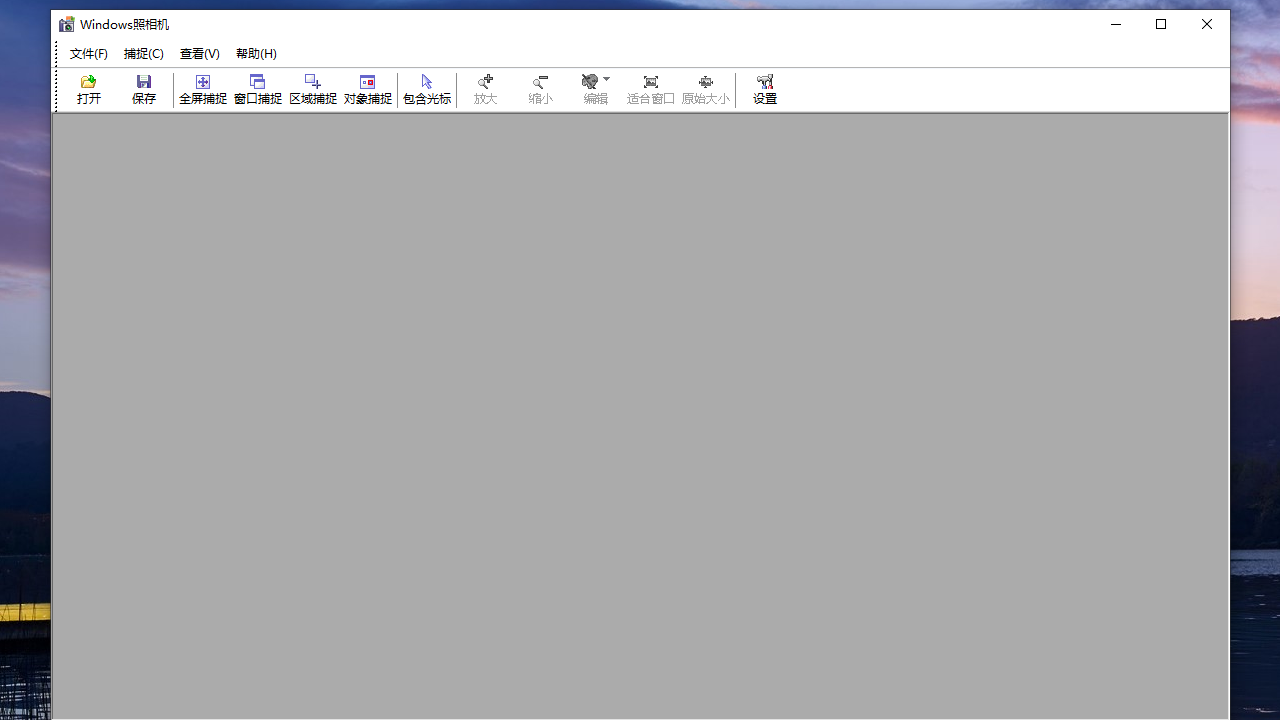The height and width of the screenshot is (720, 1280).
Task: Open the 查看(V) menu
Action: coord(199,53)
